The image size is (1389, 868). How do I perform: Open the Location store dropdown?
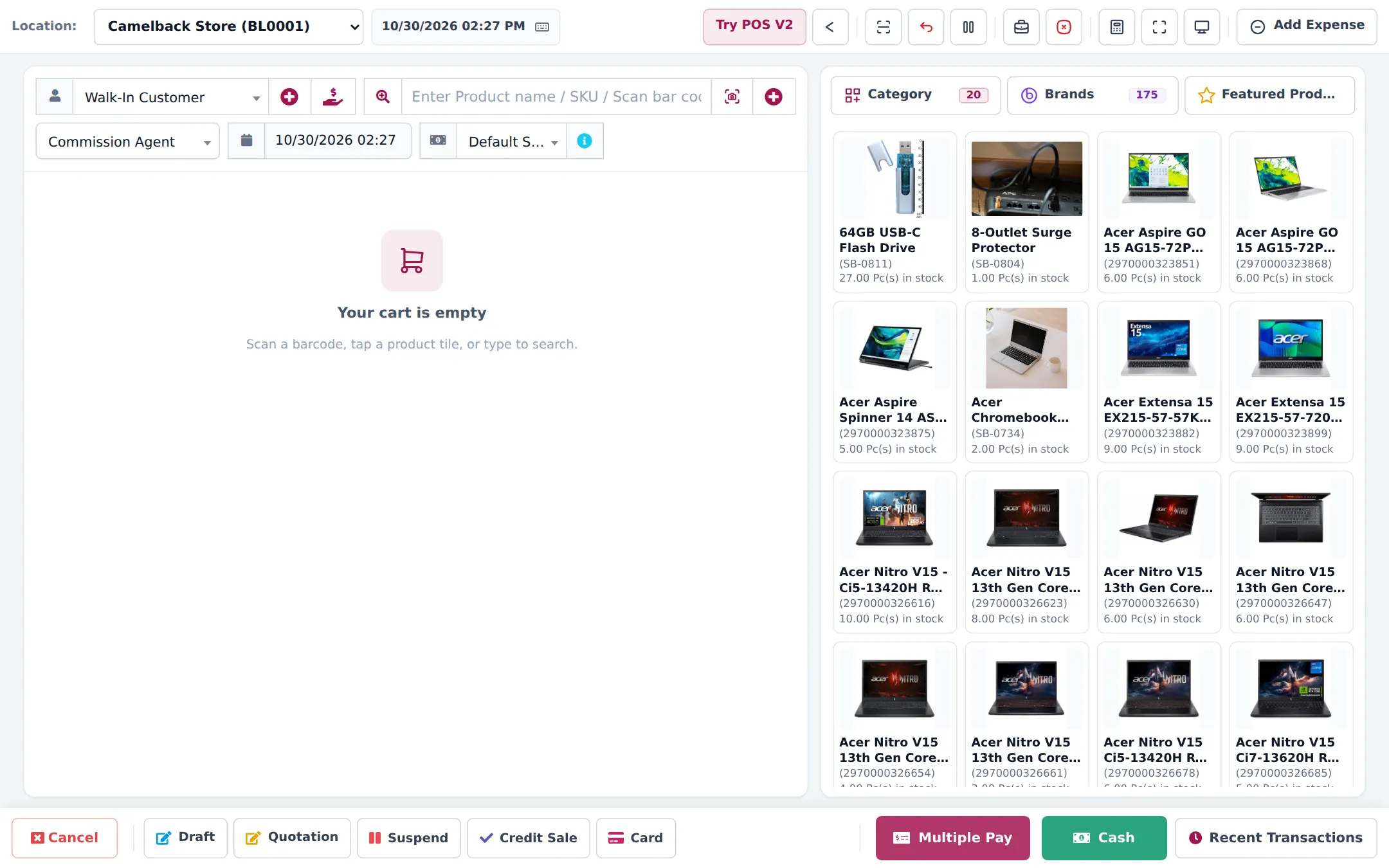228,27
